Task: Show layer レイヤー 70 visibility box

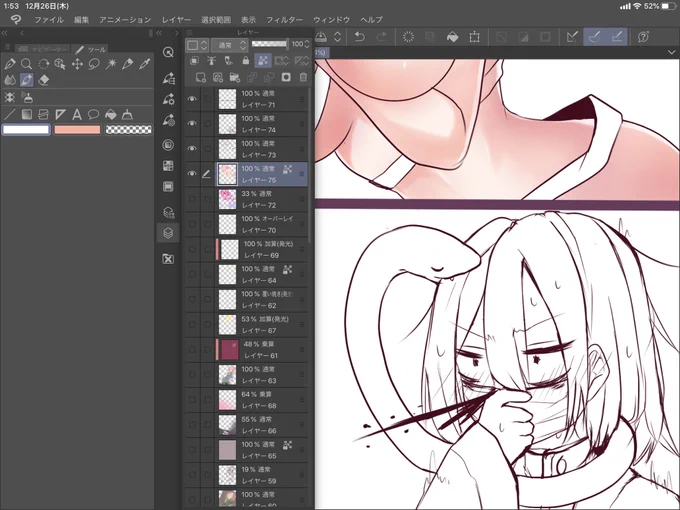Action: (x=192, y=224)
